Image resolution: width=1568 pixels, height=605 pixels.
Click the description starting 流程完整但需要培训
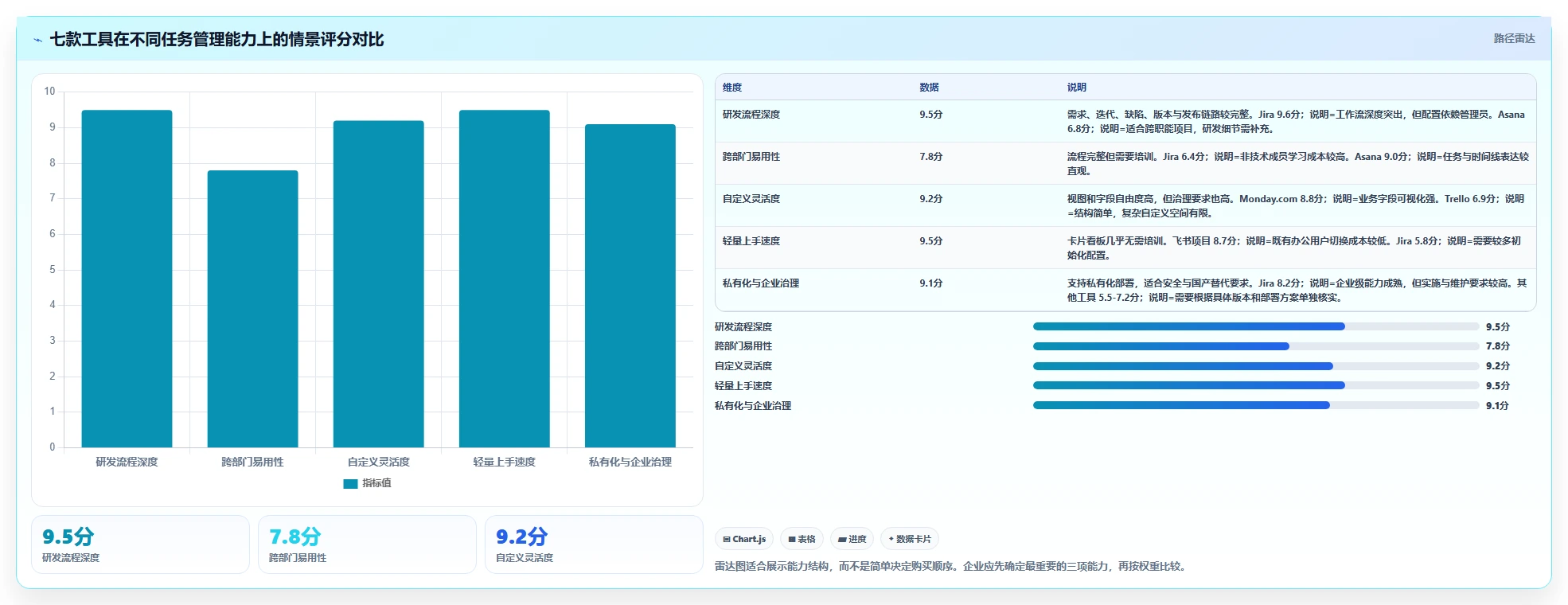pyautogui.click(x=1297, y=164)
